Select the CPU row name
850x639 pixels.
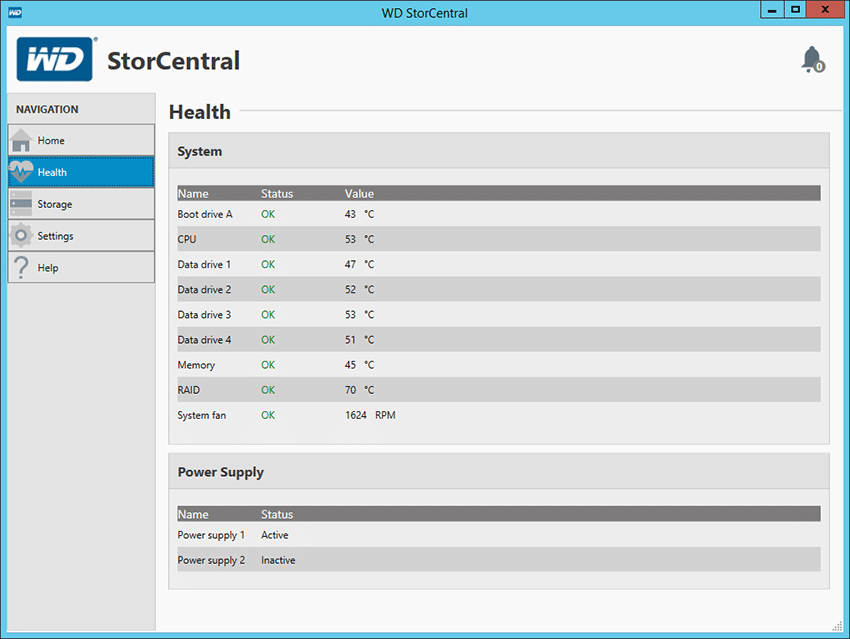[187, 239]
